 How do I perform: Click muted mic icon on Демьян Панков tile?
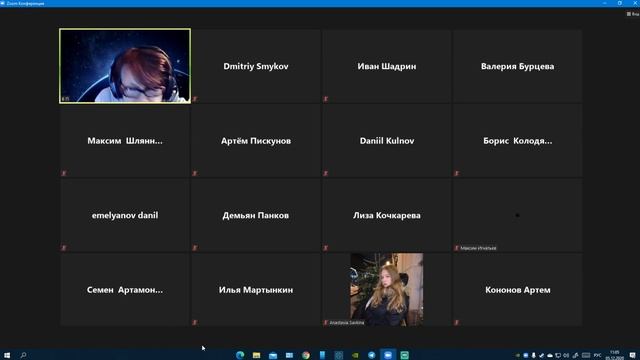(195, 248)
